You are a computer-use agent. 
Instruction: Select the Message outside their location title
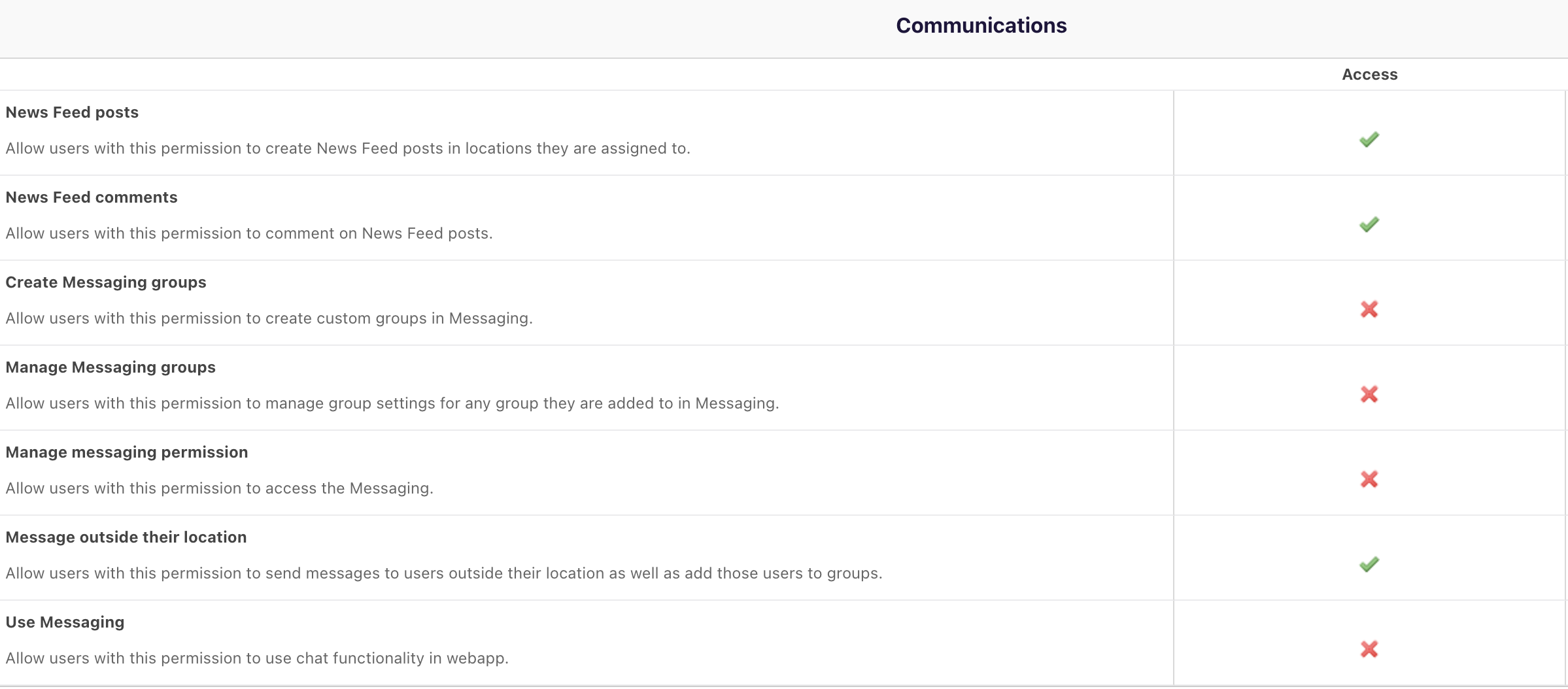click(x=126, y=537)
